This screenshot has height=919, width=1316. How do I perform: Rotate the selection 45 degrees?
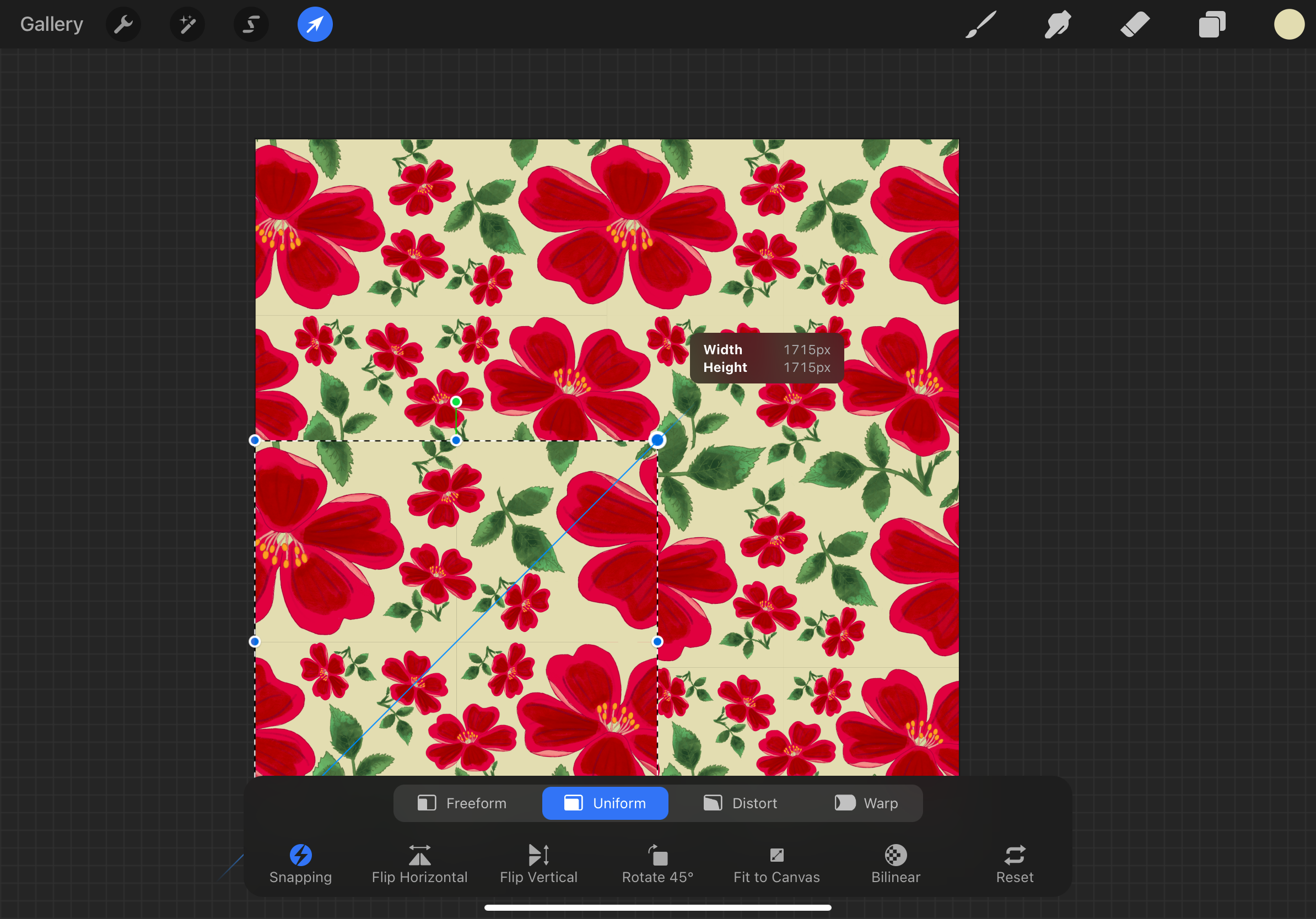pos(657,863)
